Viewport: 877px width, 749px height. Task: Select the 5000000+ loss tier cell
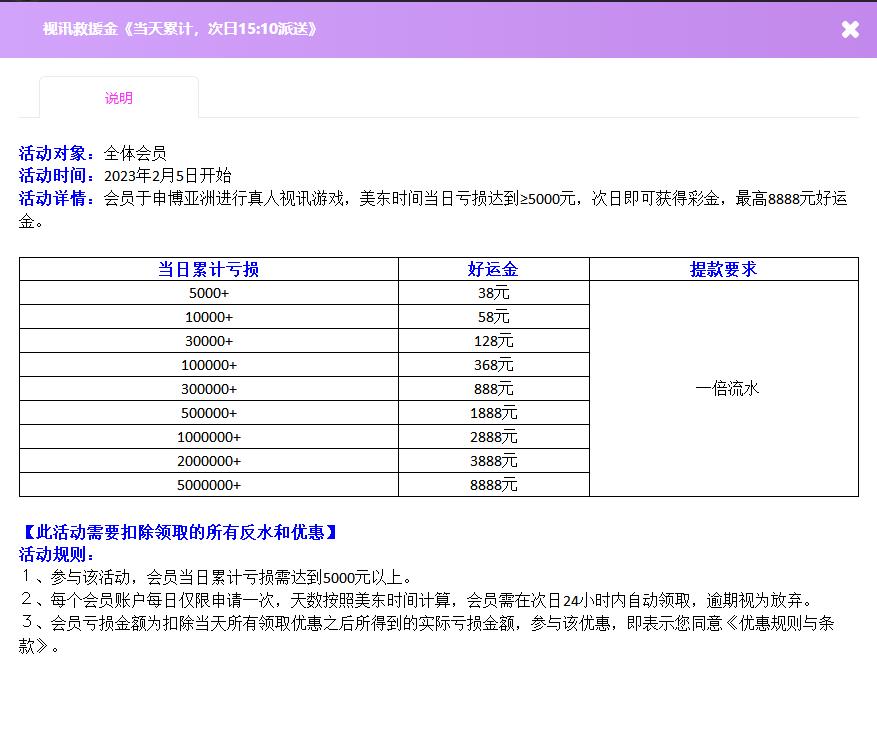click(x=208, y=485)
